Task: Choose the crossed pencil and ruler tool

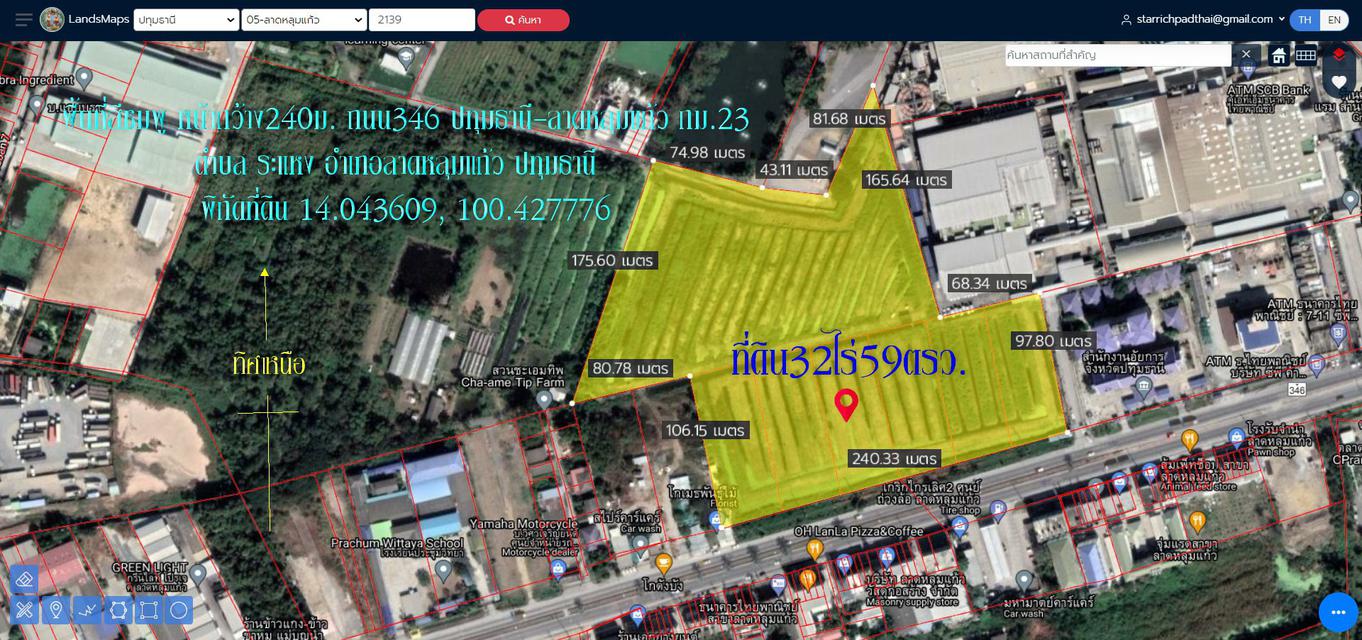Action: pyautogui.click(x=25, y=609)
